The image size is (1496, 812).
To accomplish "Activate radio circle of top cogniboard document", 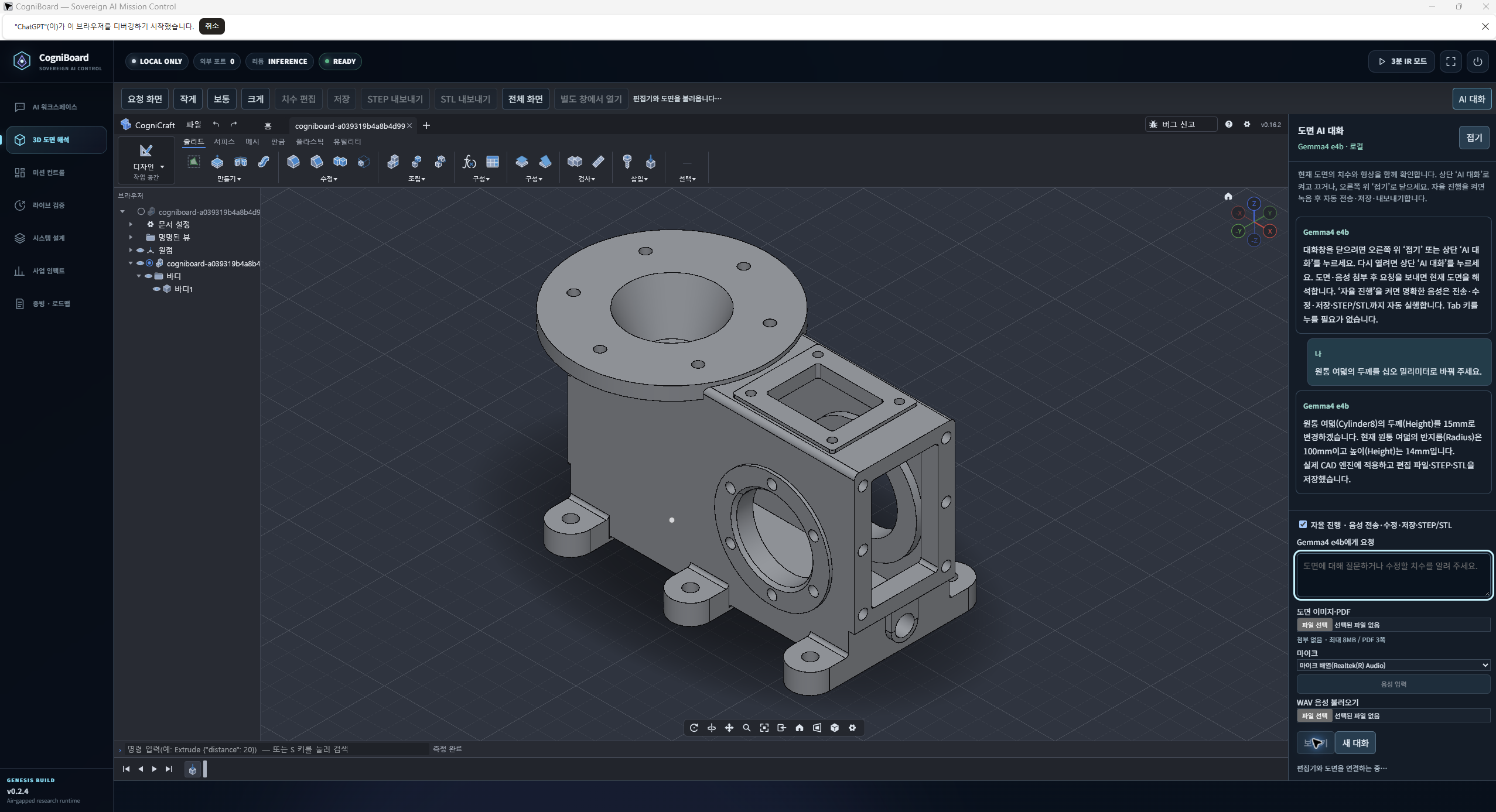I will [x=141, y=212].
